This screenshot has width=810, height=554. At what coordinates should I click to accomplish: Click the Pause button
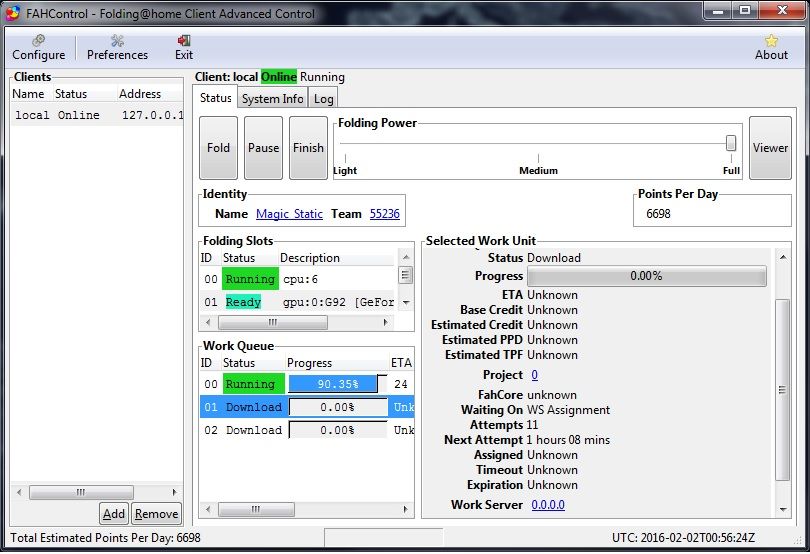[263, 148]
